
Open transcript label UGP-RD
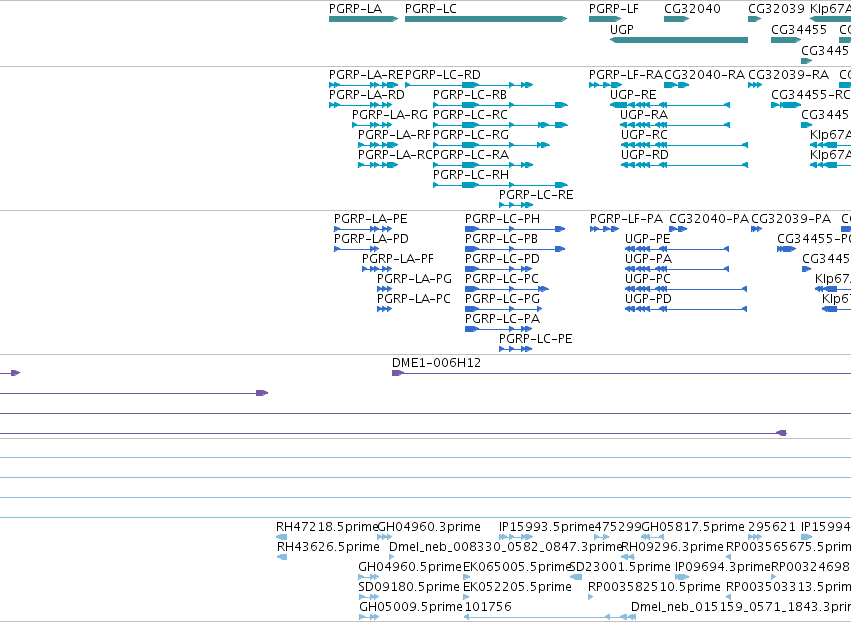coord(645,155)
